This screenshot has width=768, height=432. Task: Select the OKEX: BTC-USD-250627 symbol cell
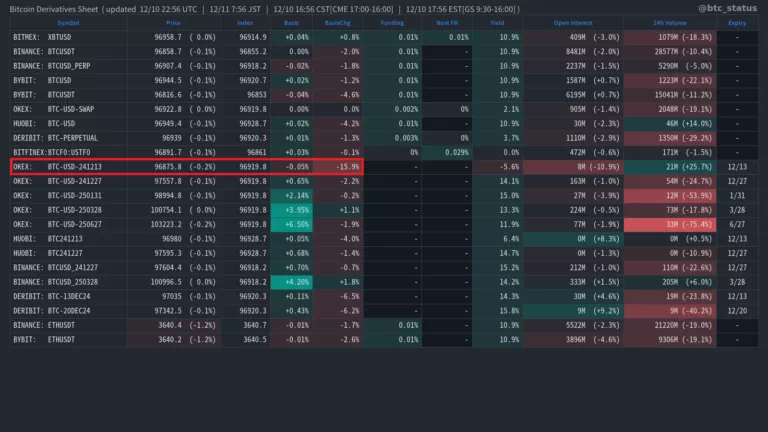(68, 224)
